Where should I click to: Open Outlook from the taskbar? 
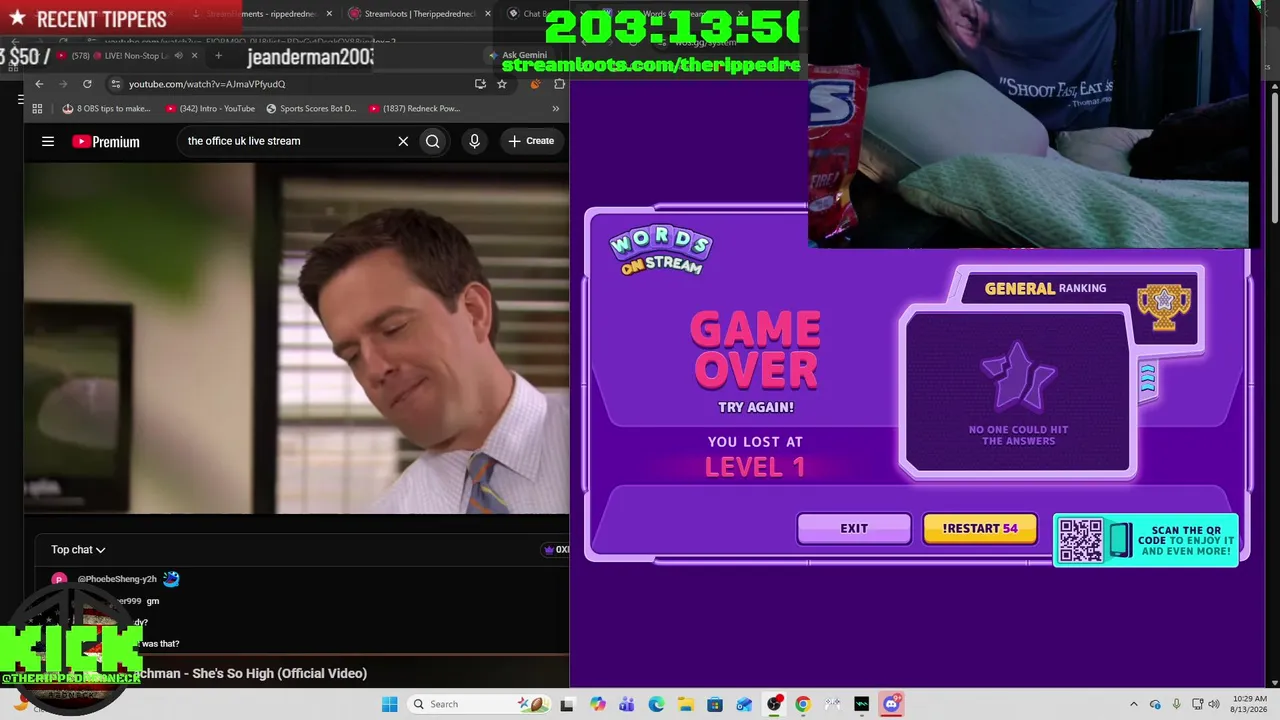coord(744,704)
